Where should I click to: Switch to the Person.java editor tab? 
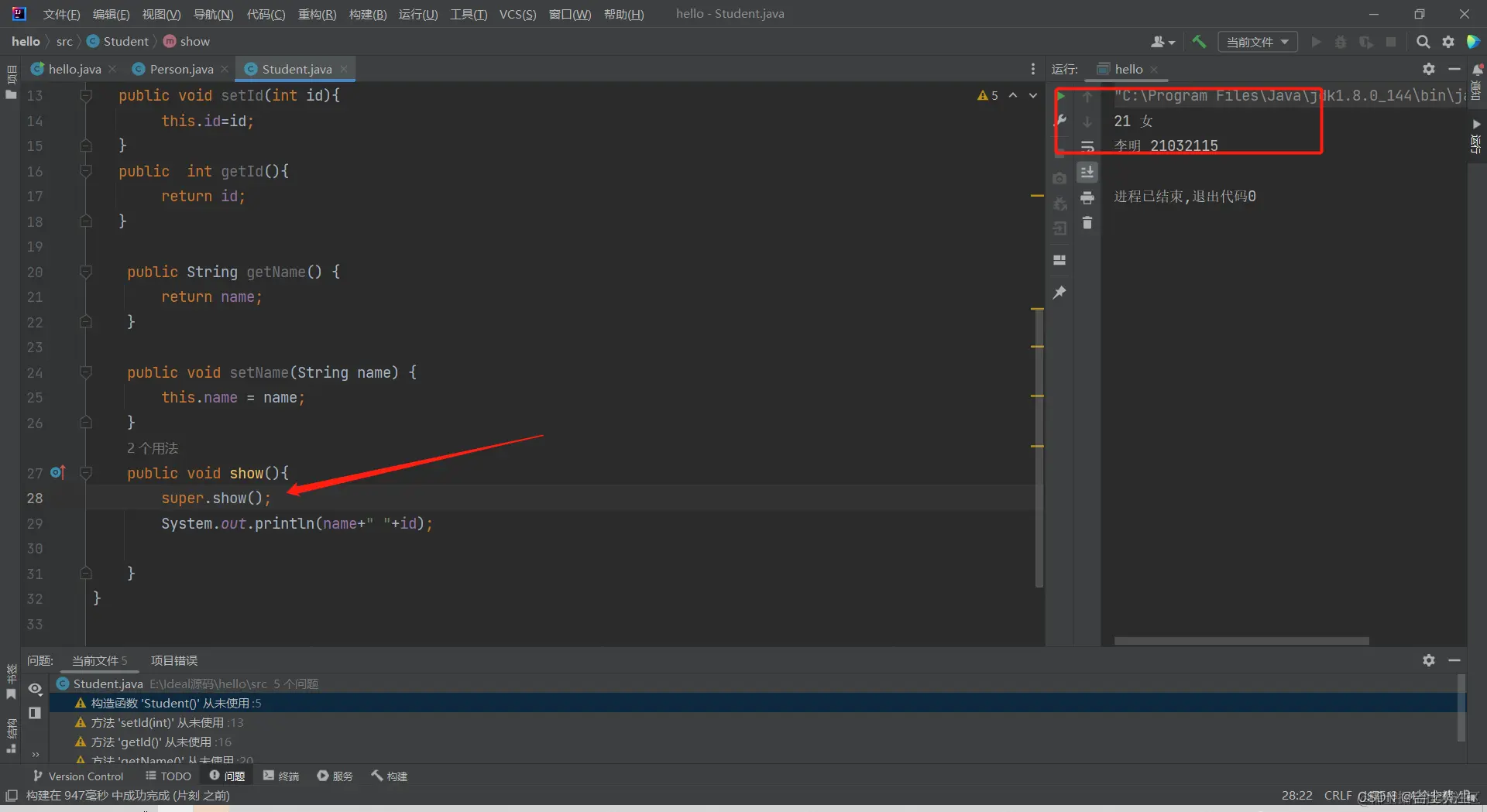point(181,69)
